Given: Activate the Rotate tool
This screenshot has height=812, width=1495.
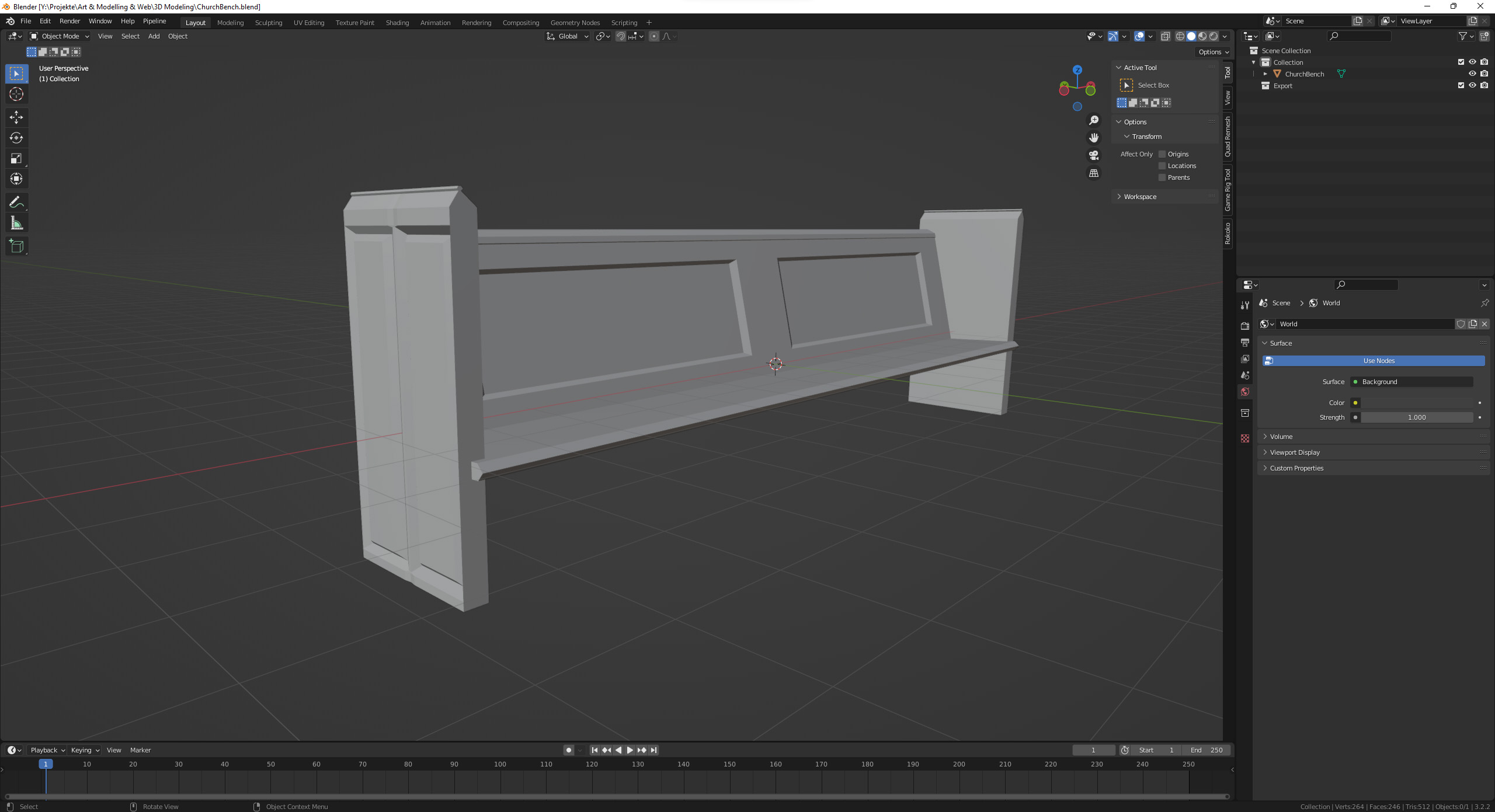Looking at the screenshot, I should [x=16, y=138].
